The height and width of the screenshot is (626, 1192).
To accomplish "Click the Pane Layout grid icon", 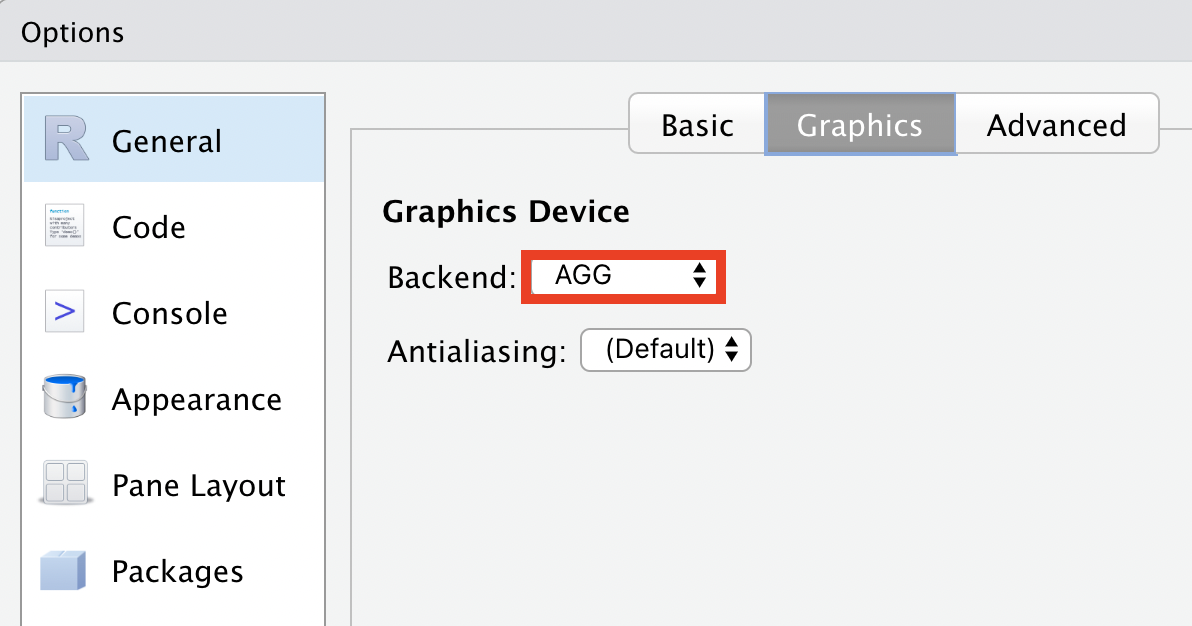I will click(x=65, y=482).
